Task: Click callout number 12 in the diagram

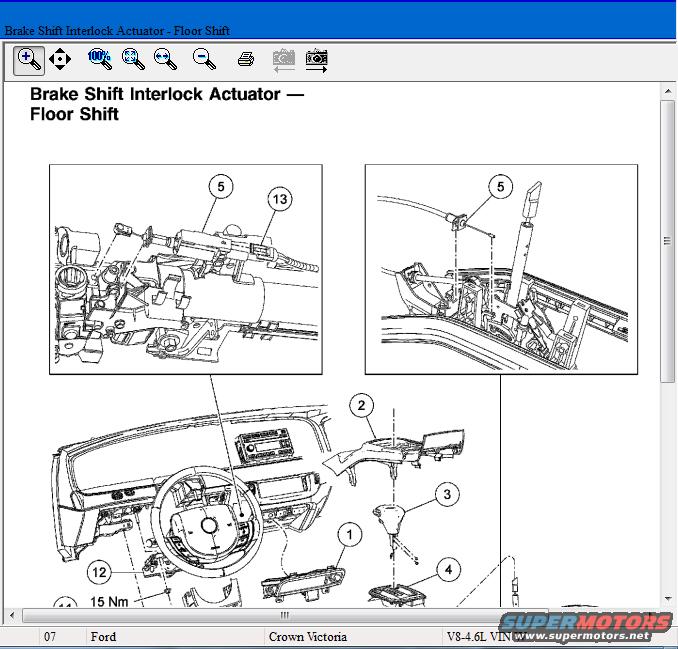Action: [97, 573]
